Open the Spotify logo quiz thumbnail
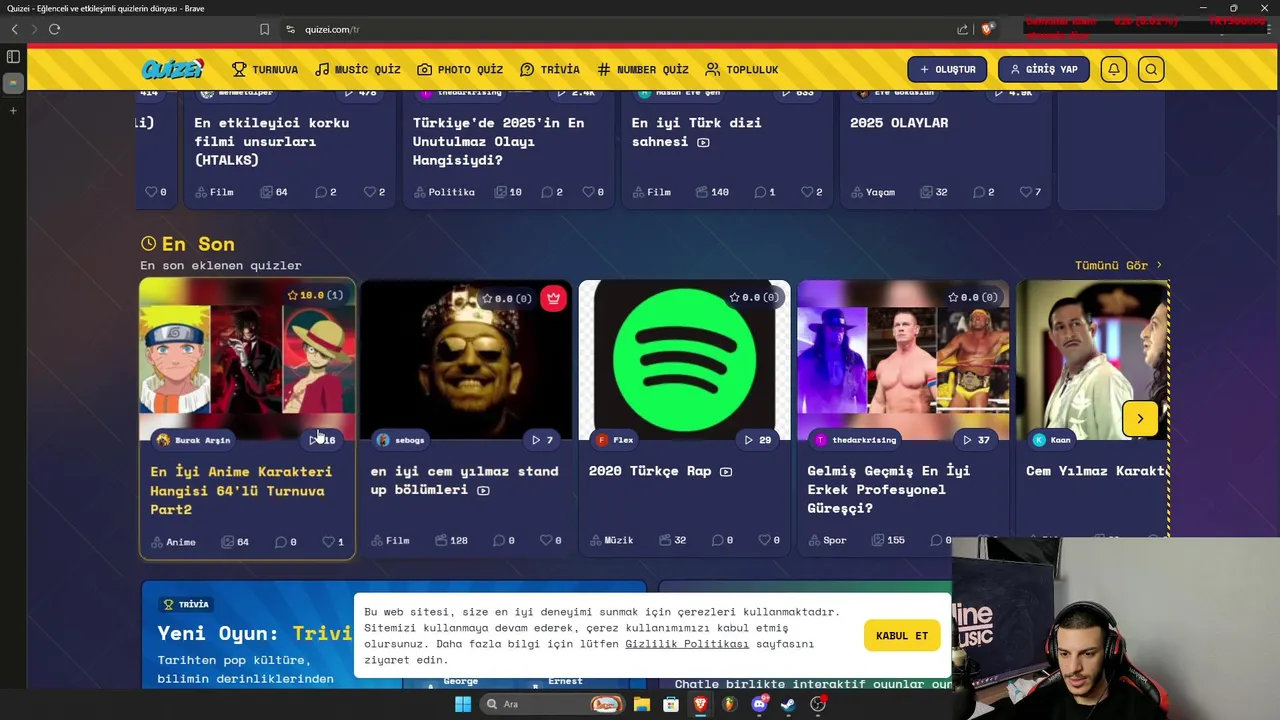The height and width of the screenshot is (720, 1280). 684,360
